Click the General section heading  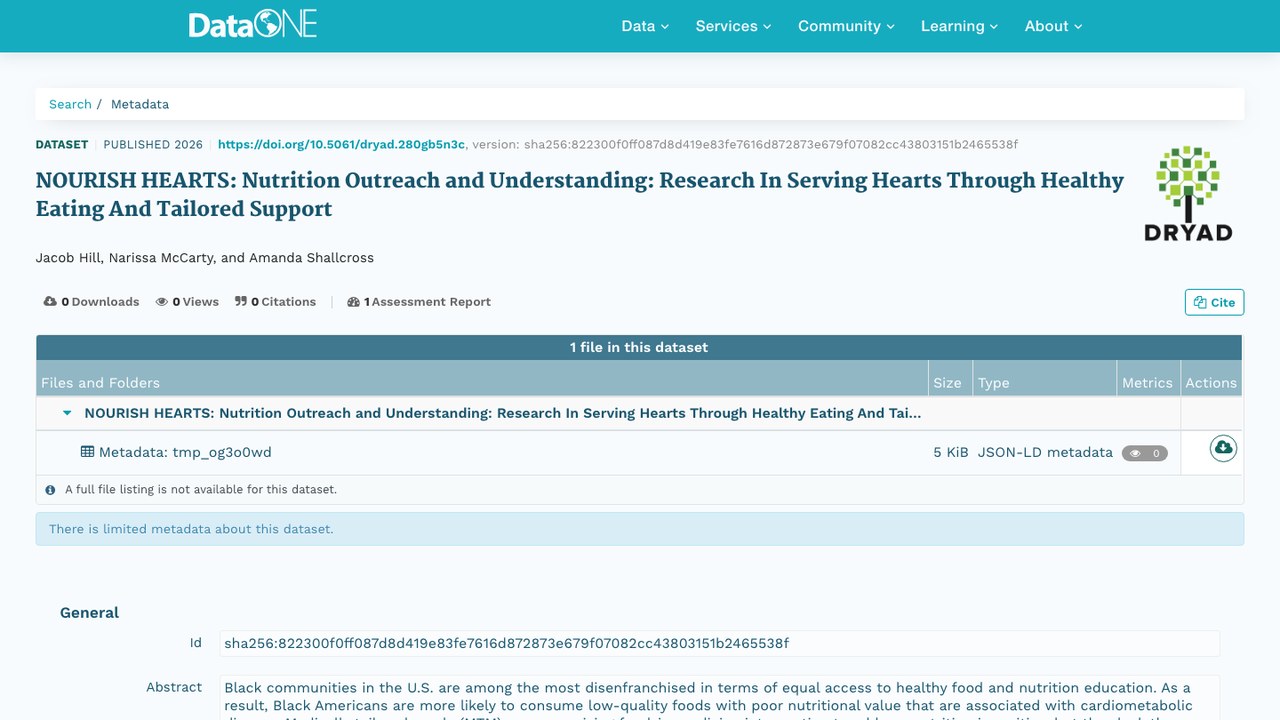point(89,613)
